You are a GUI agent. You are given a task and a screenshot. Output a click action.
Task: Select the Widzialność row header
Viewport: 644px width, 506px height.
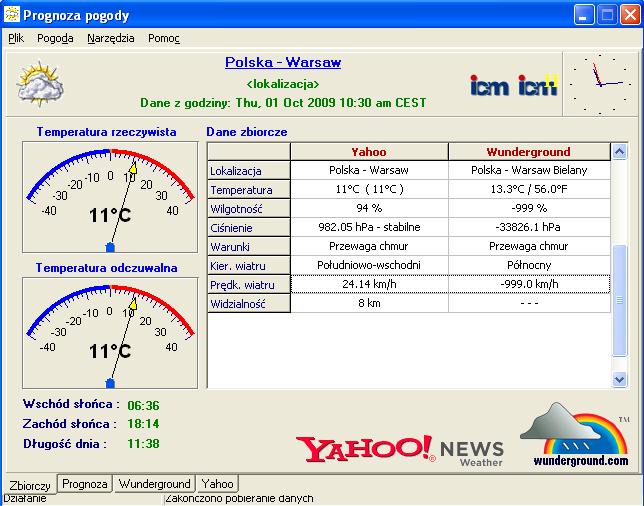point(249,304)
